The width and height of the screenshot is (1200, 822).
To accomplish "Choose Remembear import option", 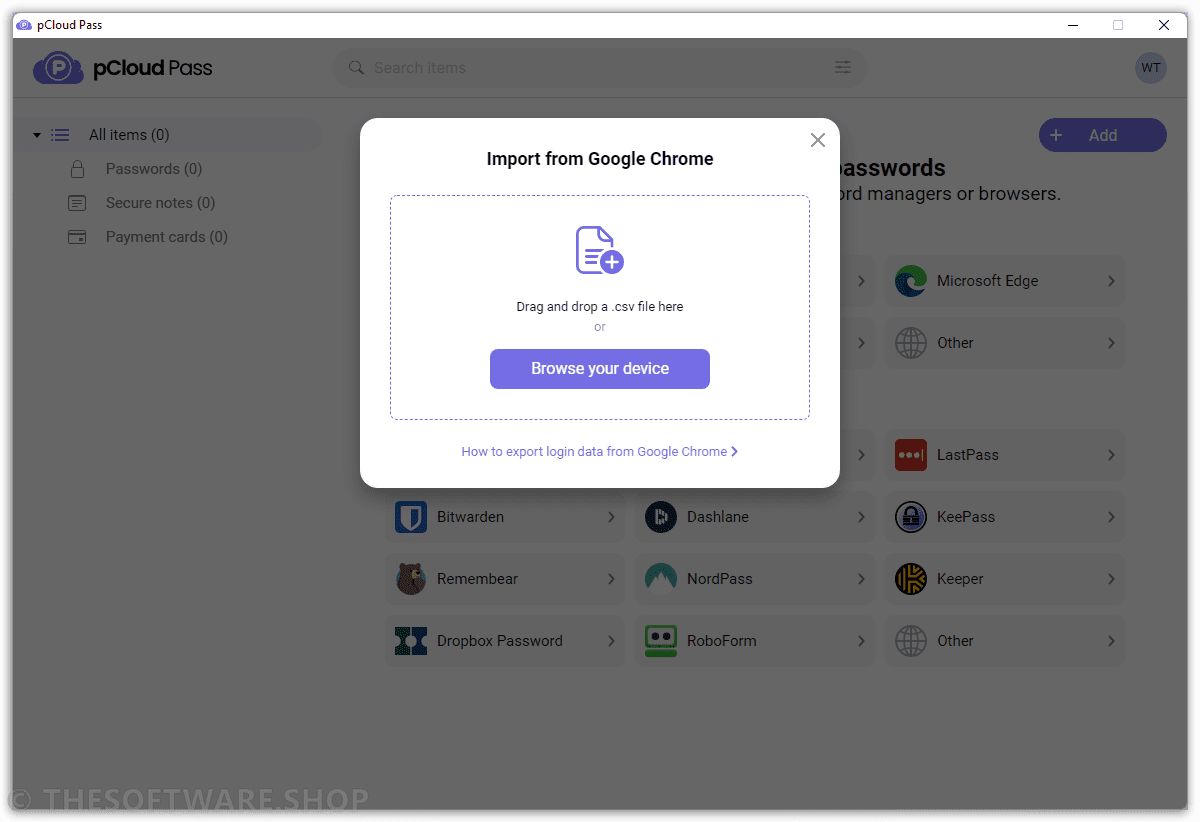I will [x=505, y=579].
